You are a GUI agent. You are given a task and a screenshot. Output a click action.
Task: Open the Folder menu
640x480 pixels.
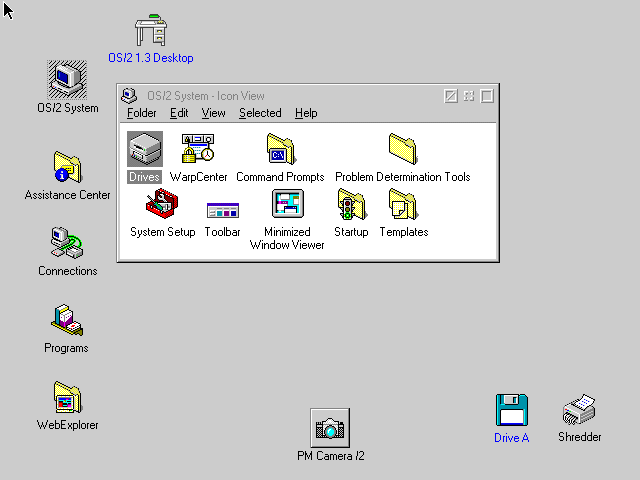(141, 113)
